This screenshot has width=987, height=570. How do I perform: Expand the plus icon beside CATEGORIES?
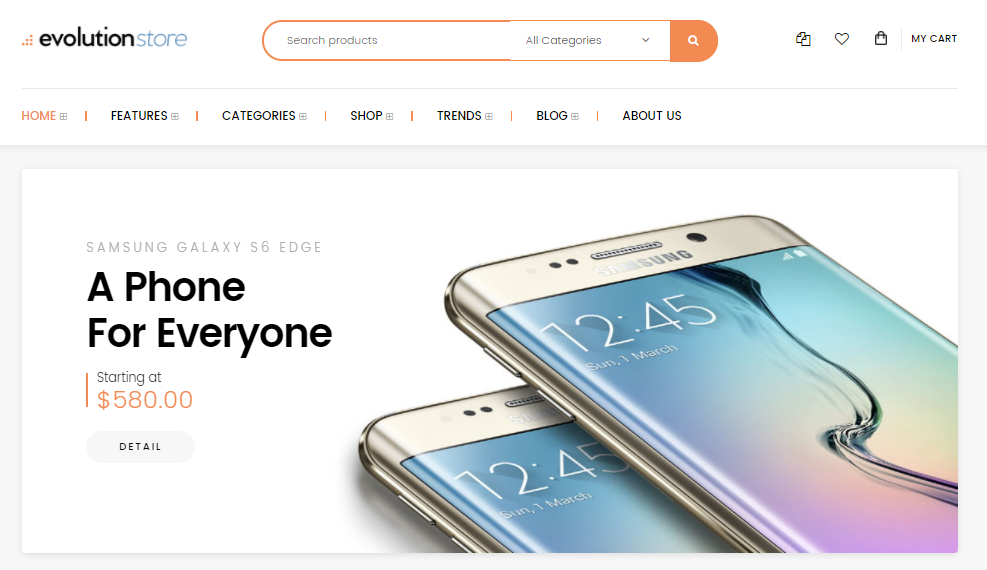point(303,116)
